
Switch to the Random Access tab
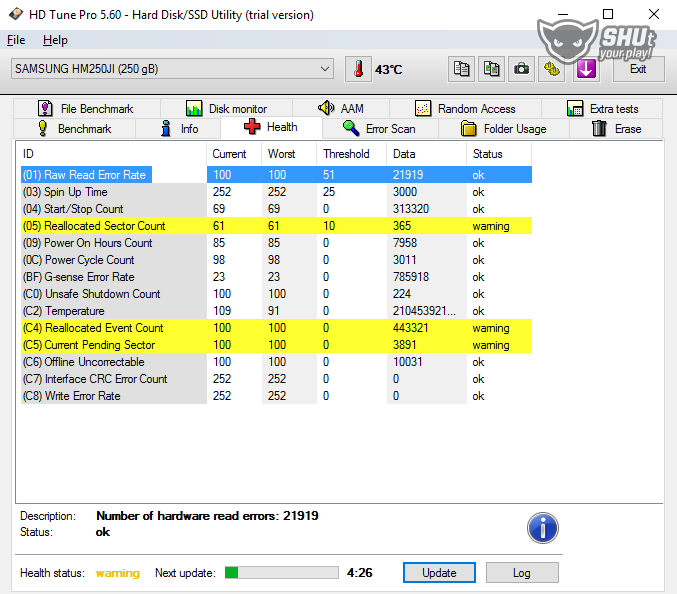pos(465,108)
